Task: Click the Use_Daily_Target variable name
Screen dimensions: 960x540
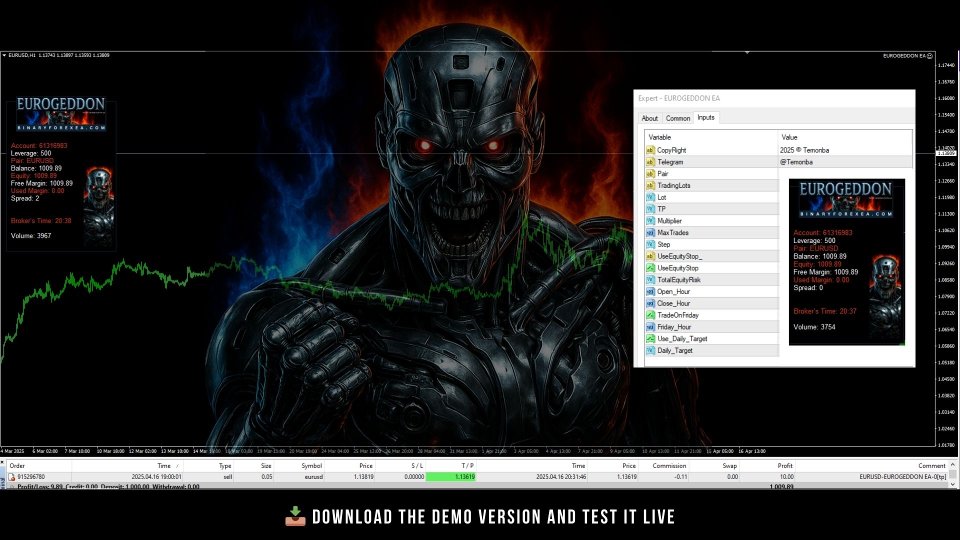Action: click(x=682, y=339)
